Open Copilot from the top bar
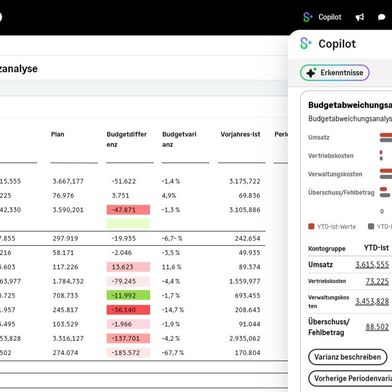The width and height of the screenshot is (392, 392). (322, 17)
